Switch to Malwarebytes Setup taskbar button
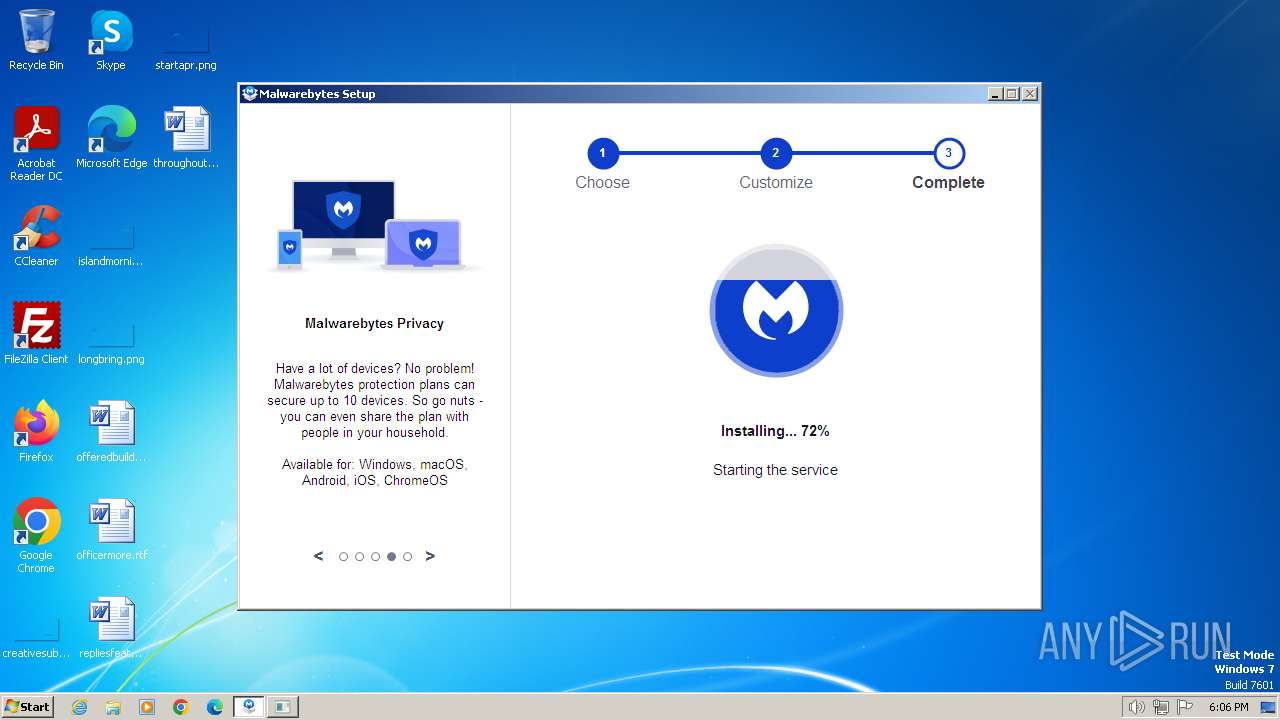This screenshot has width=1280, height=720. click(x=249, y=707)
